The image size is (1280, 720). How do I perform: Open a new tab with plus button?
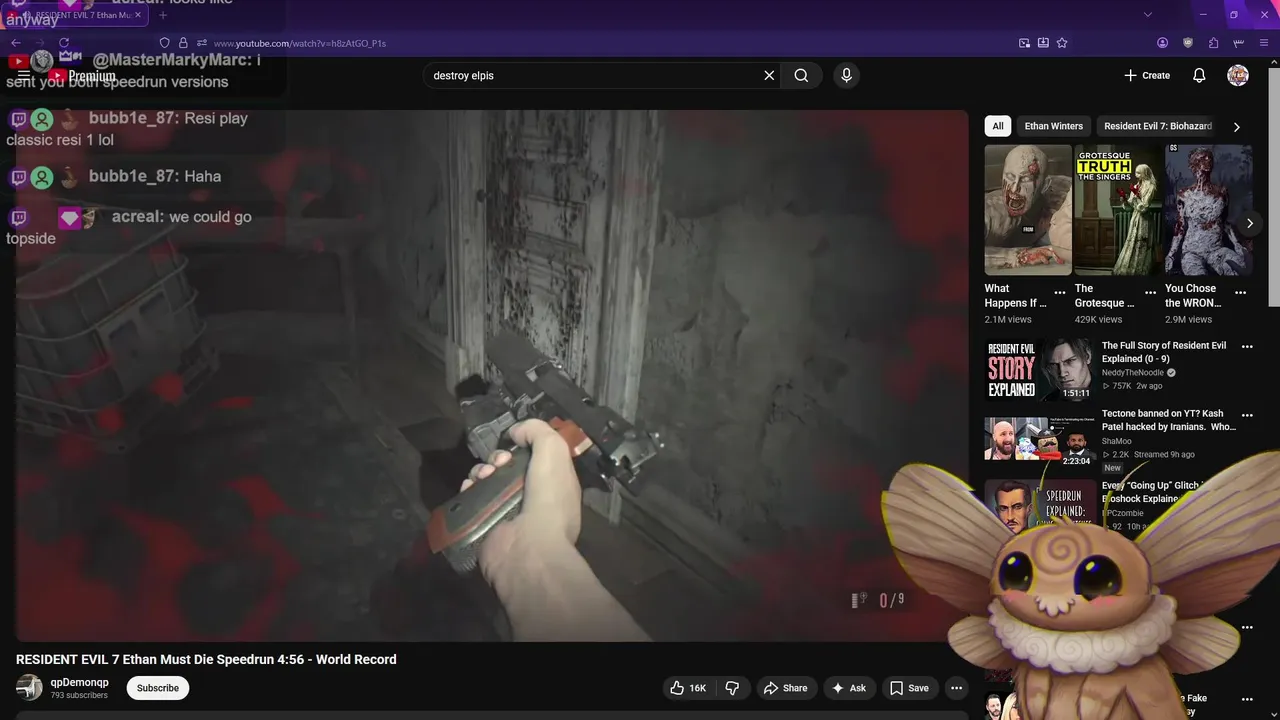click(163, 15)
